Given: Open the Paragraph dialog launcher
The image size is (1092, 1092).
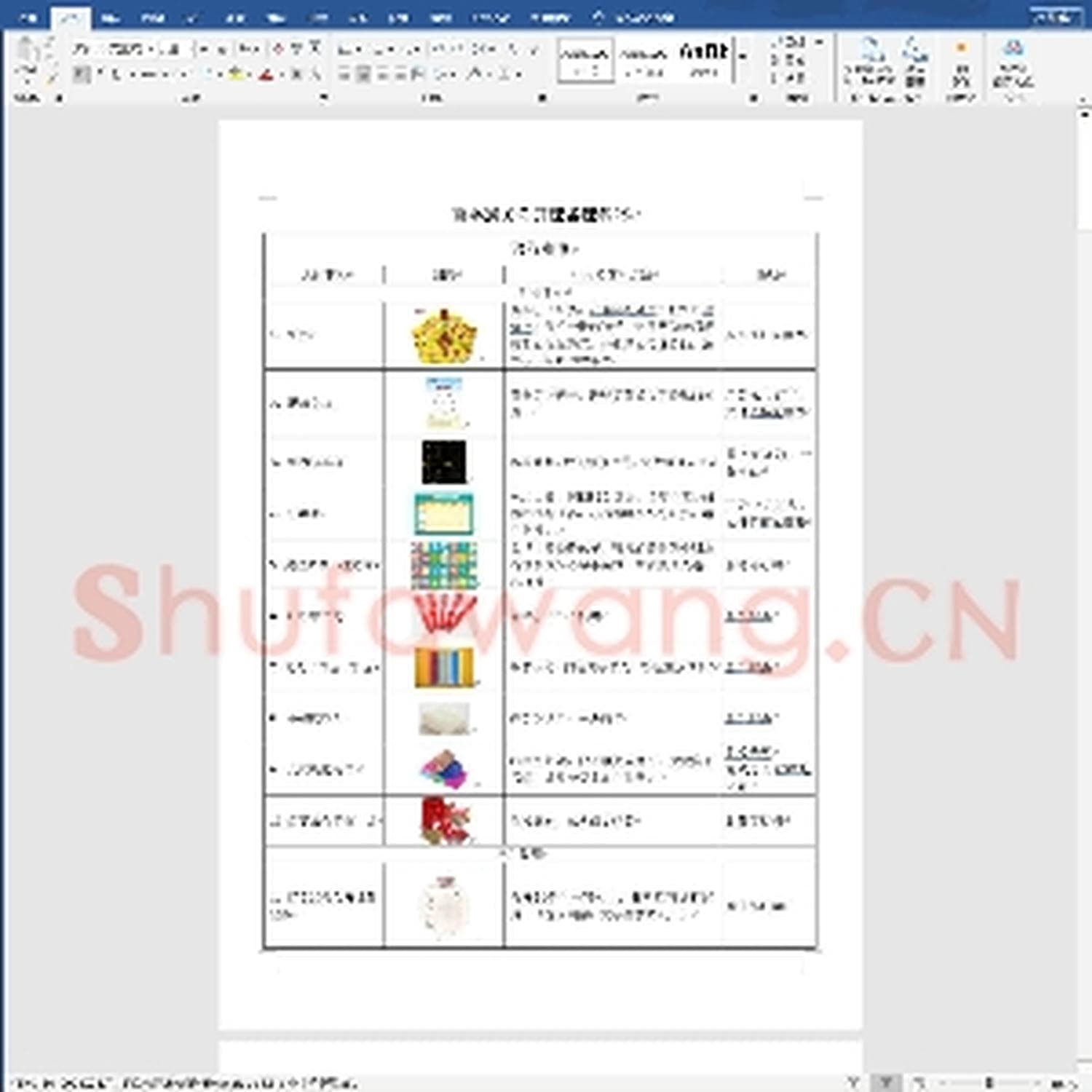Looking at the screenshot, I should 542,97.
